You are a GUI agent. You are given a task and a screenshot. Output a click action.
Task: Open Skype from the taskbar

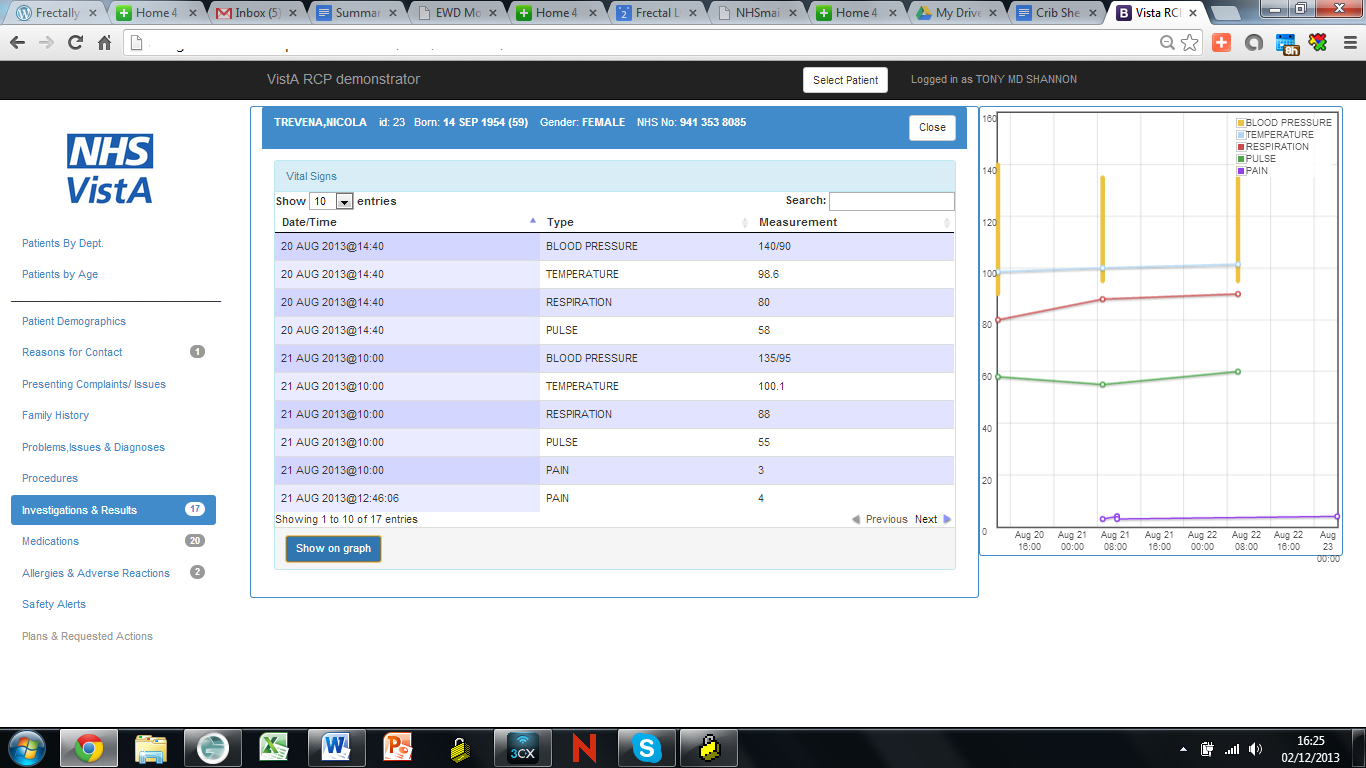(x=646, y=748)
